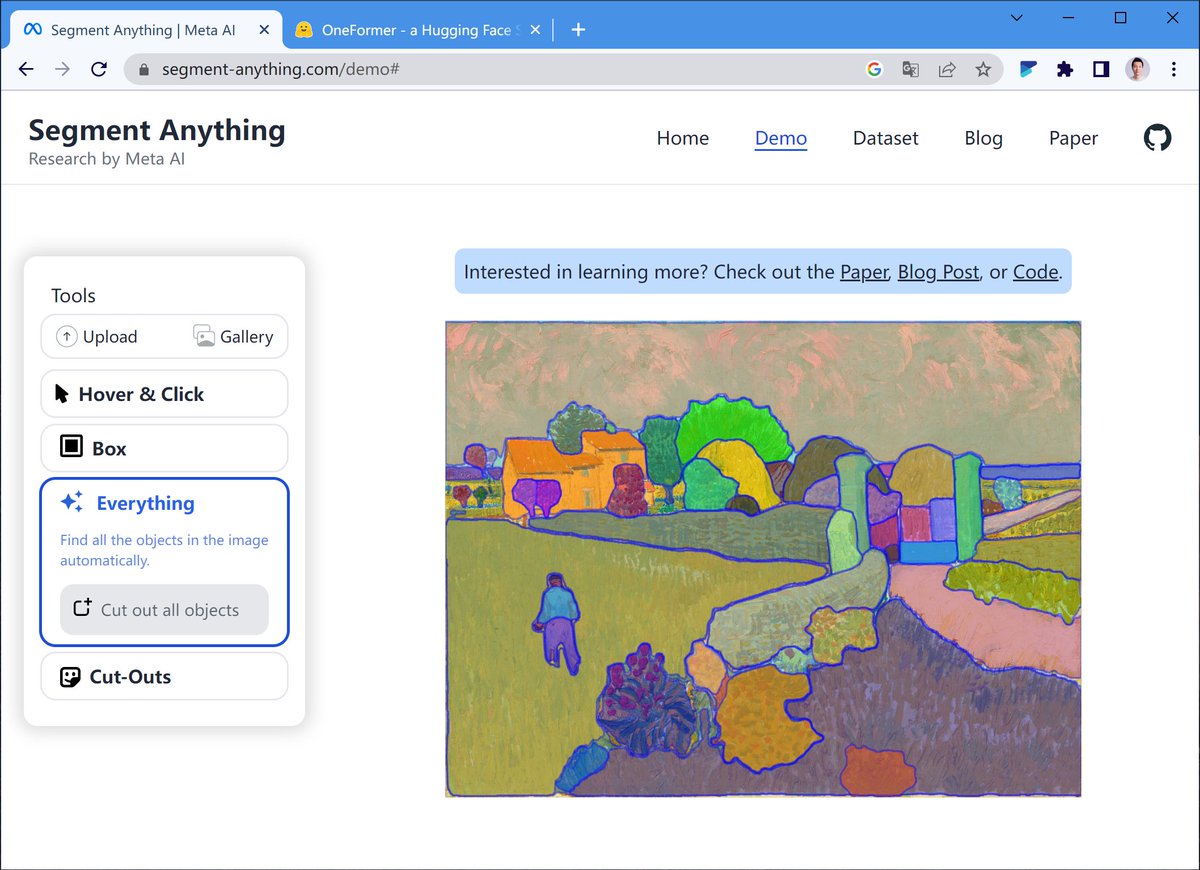Open a new browser tab
The height and width of the screenshot is (870, 1200).
[578, 29]
